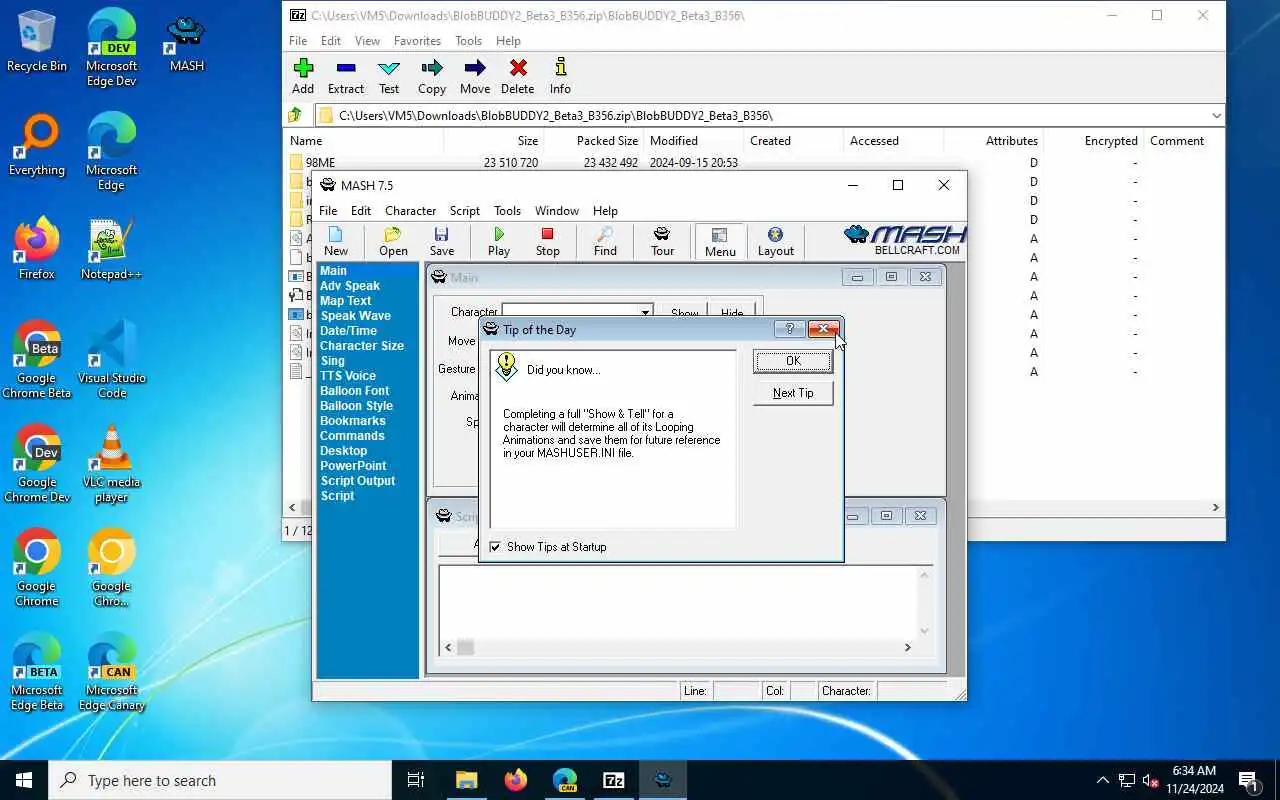
Task: Open the Find binoculars tool
Action: pos(605,241)
